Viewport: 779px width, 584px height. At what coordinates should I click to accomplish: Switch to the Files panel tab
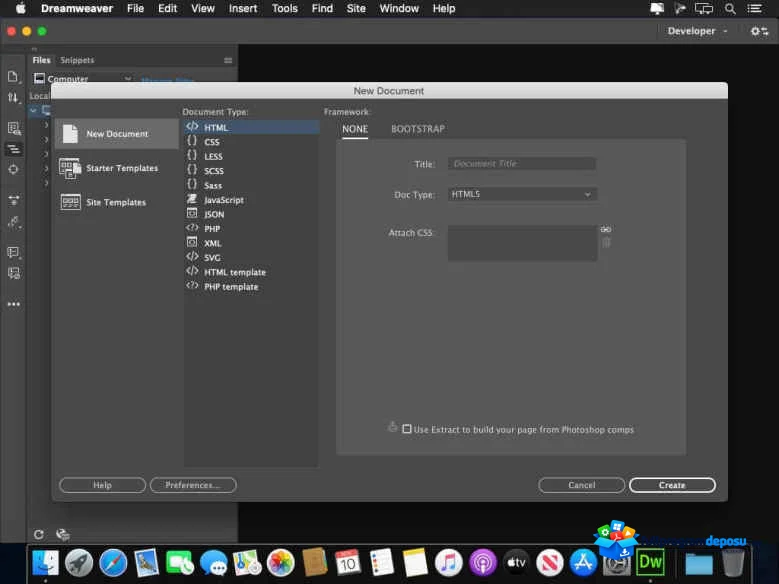pyautogui.click(x=42, y=60)
